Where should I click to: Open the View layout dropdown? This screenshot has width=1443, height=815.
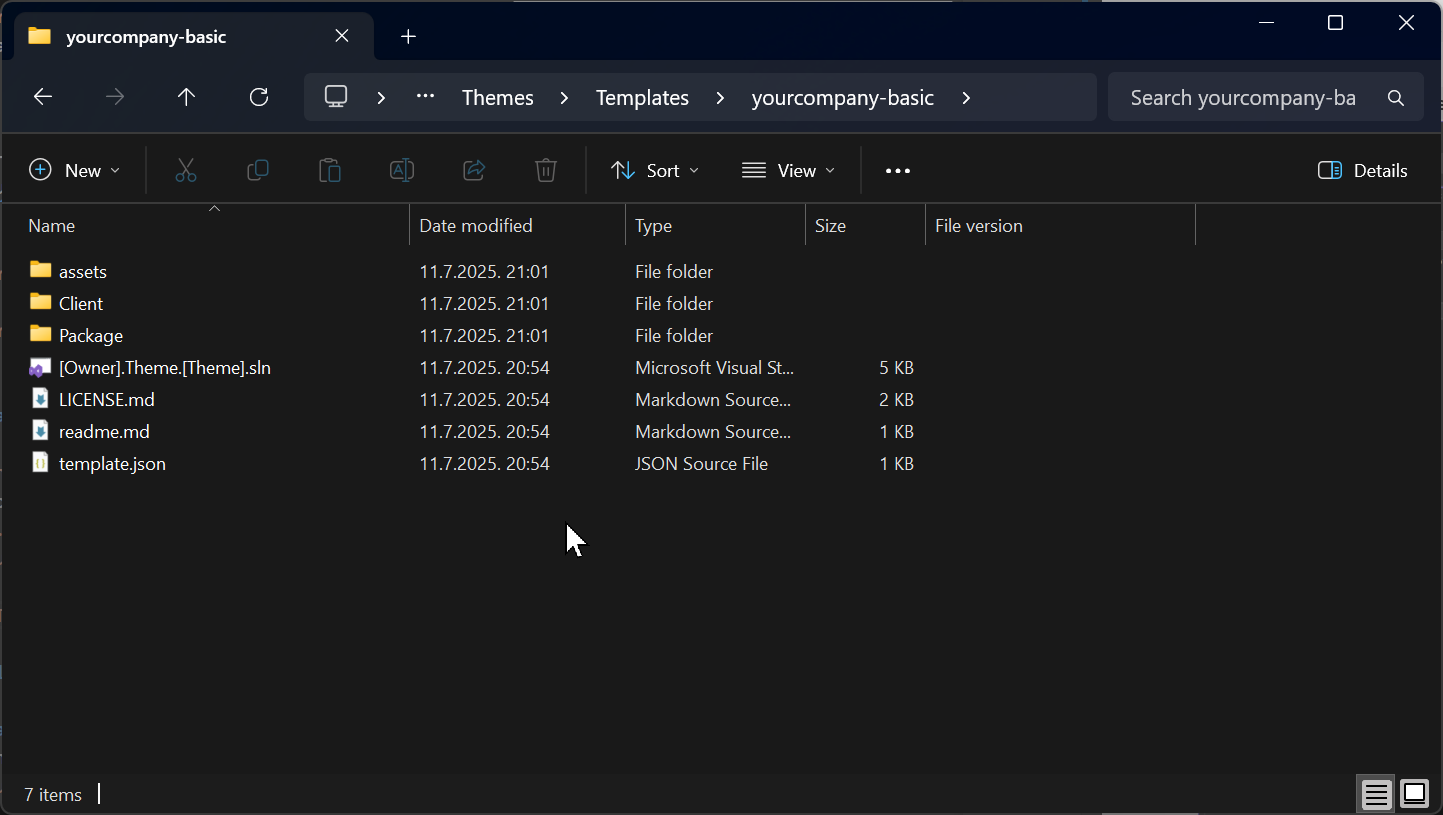pos(788,171)
